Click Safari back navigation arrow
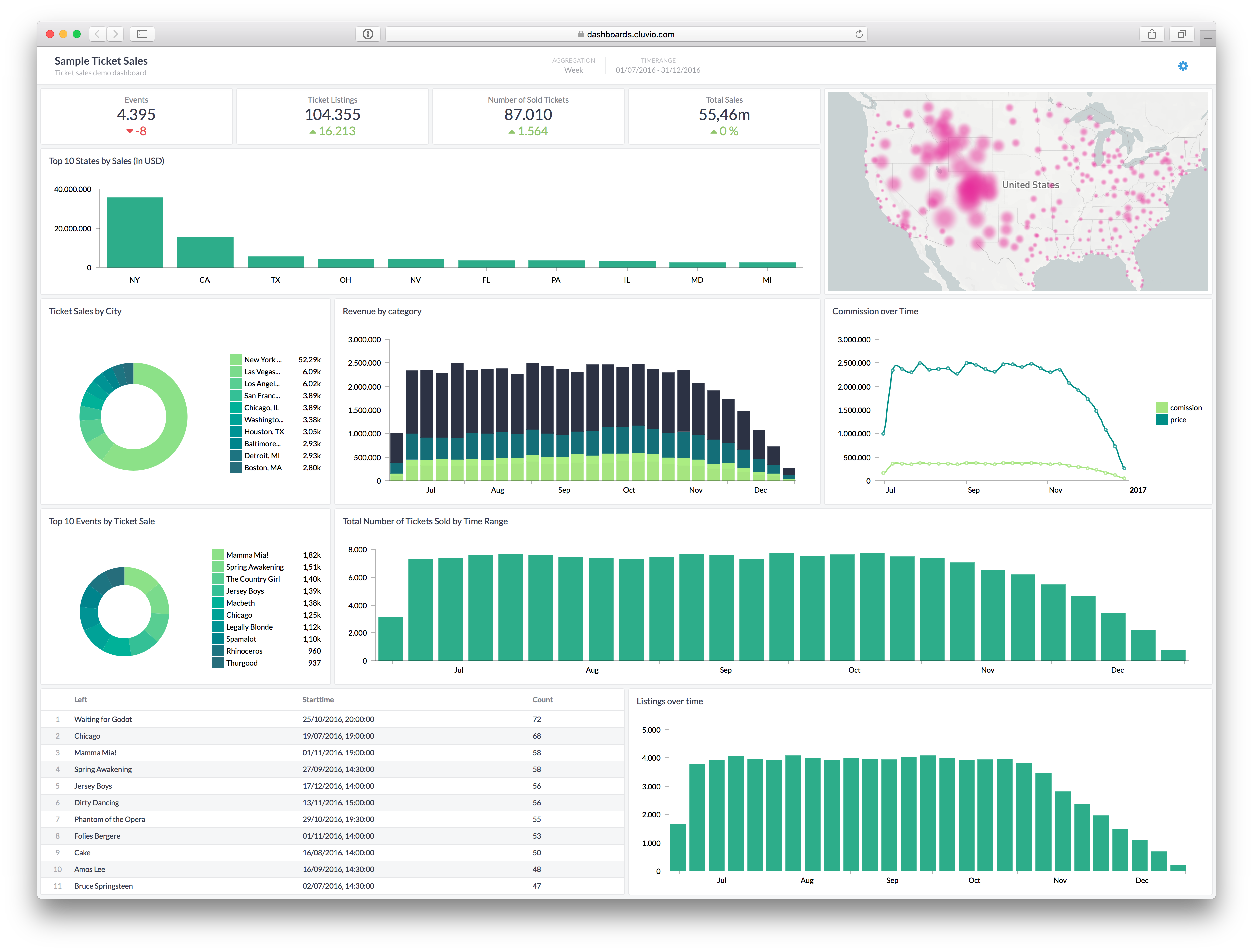Image resolution: width=1253 pixels, height=952 pixels. click(97, 34)
